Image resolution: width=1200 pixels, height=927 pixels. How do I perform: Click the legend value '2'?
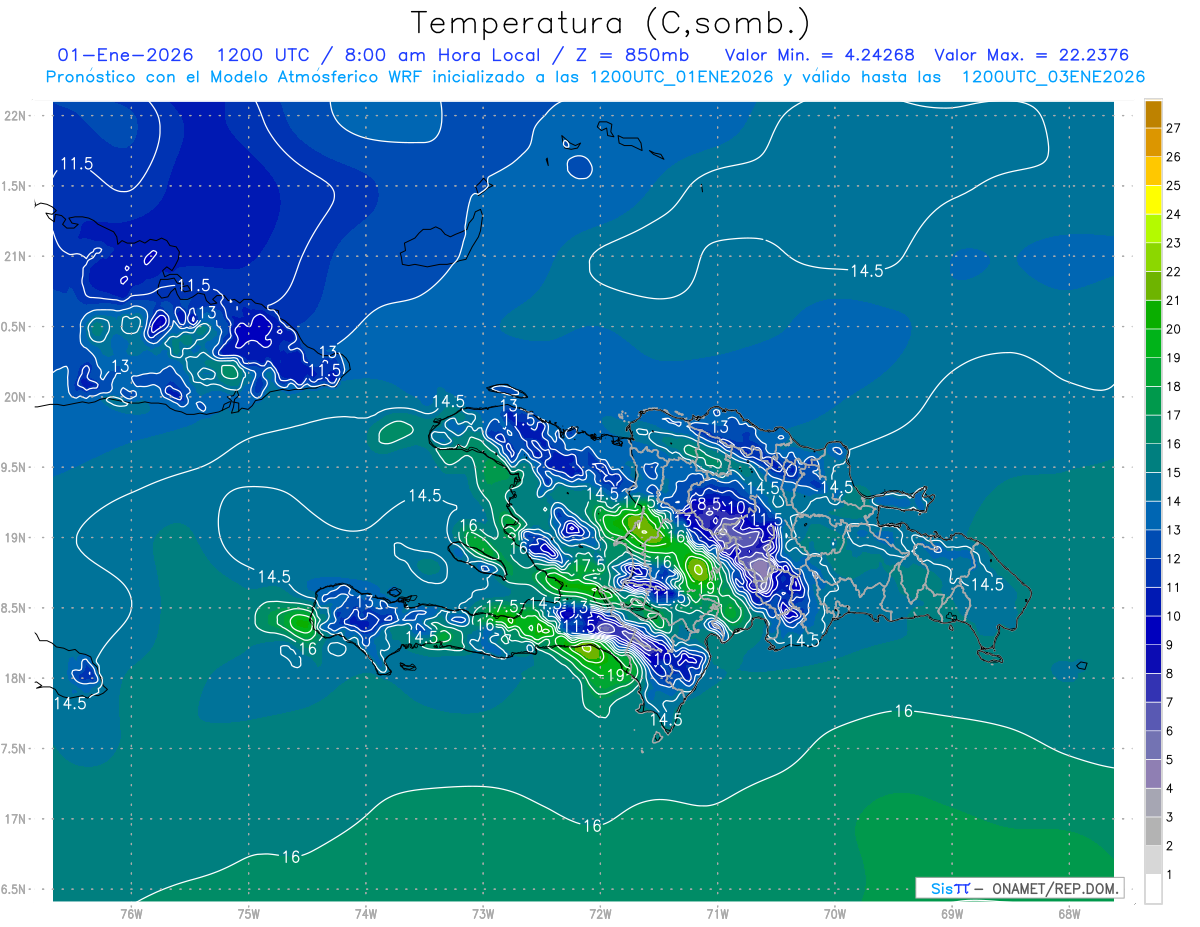click(x=1170, y=846)
